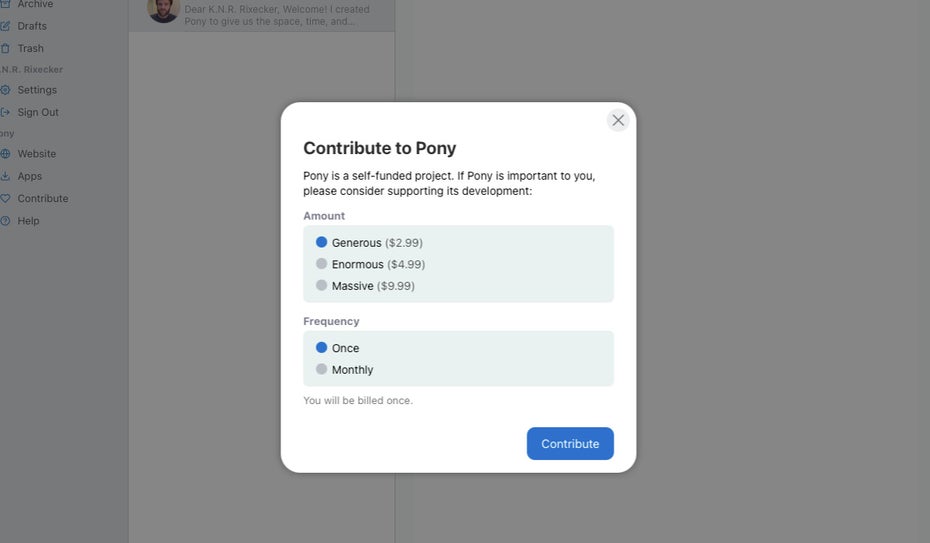Open the welcome message to K.N.R. Rixecker
Viewport: 930px width, 543px height.
[x=262, y=14]
